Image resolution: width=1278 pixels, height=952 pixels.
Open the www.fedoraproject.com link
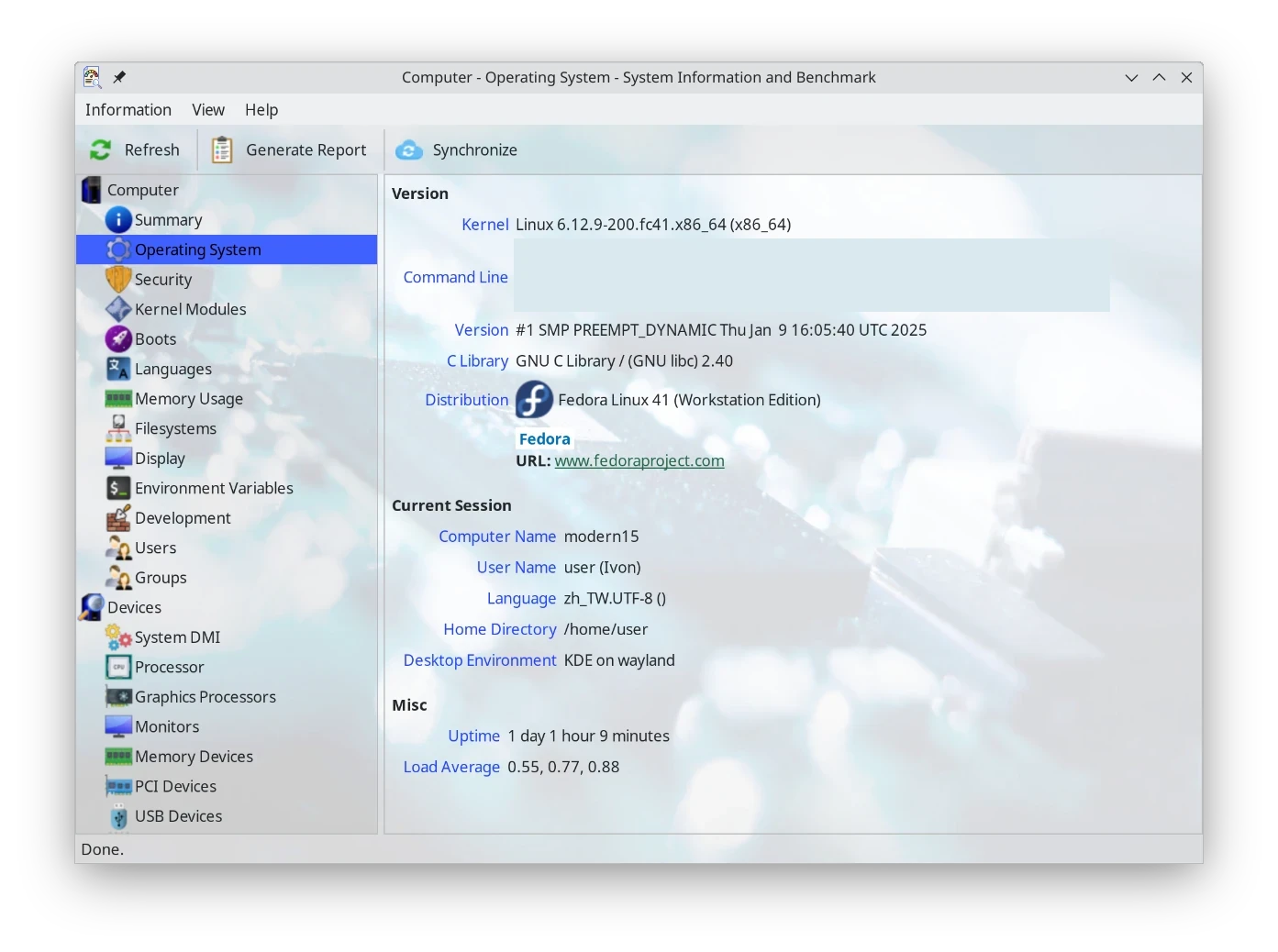(x=639, y=461)
